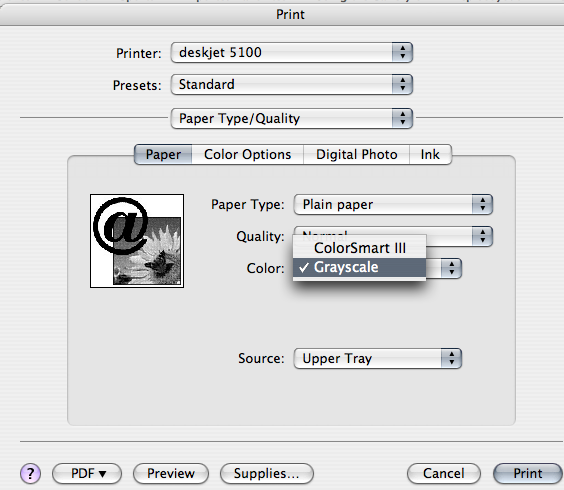Open the Source dropdown showing Upper Tray

coord(378,358)
